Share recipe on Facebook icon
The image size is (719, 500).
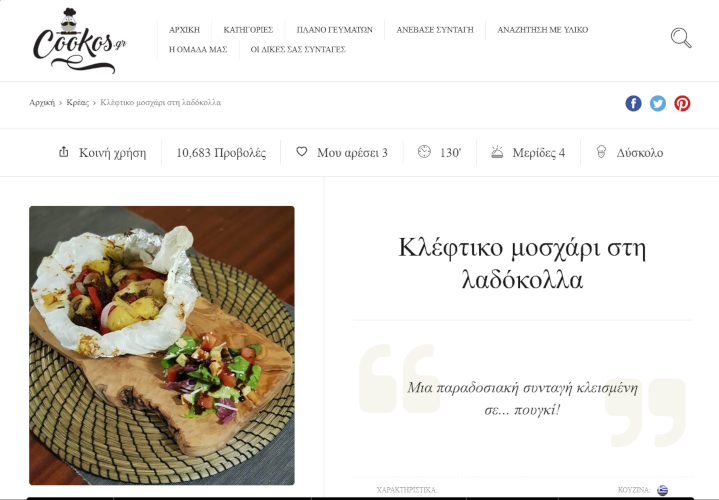point(633,103)
